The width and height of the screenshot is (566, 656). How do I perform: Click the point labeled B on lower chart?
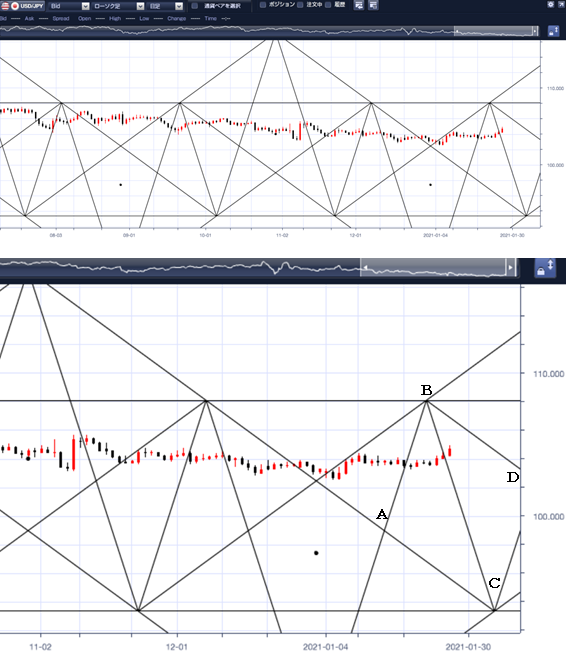tap(426, 390)
